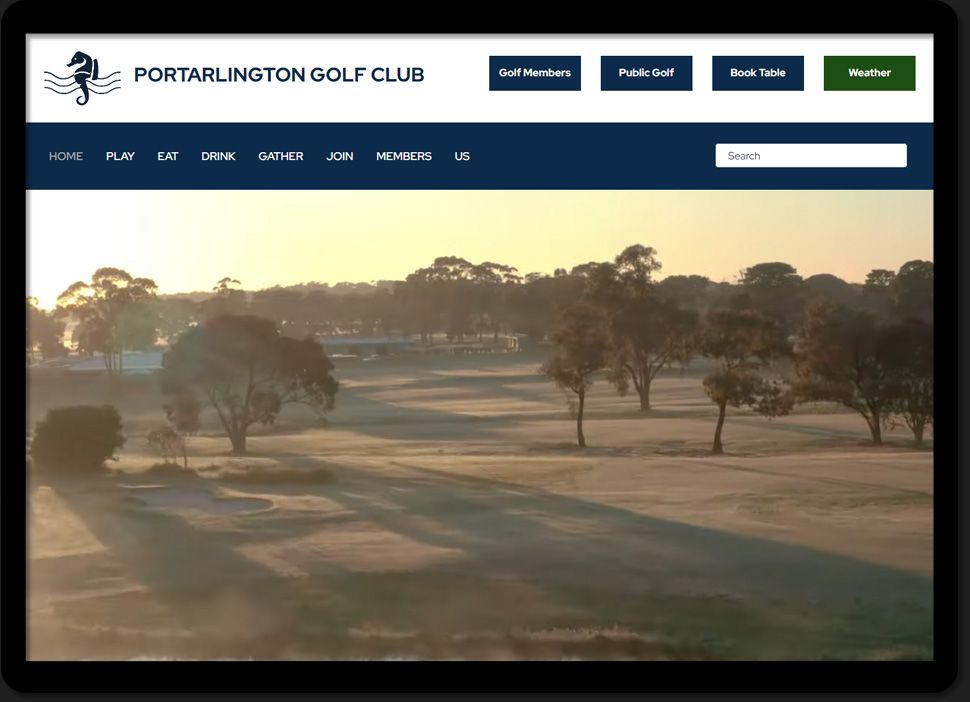The height and width of the screenshot is (702, 970).
Task: Select the Public Golf button
Action: coord(646,73)
